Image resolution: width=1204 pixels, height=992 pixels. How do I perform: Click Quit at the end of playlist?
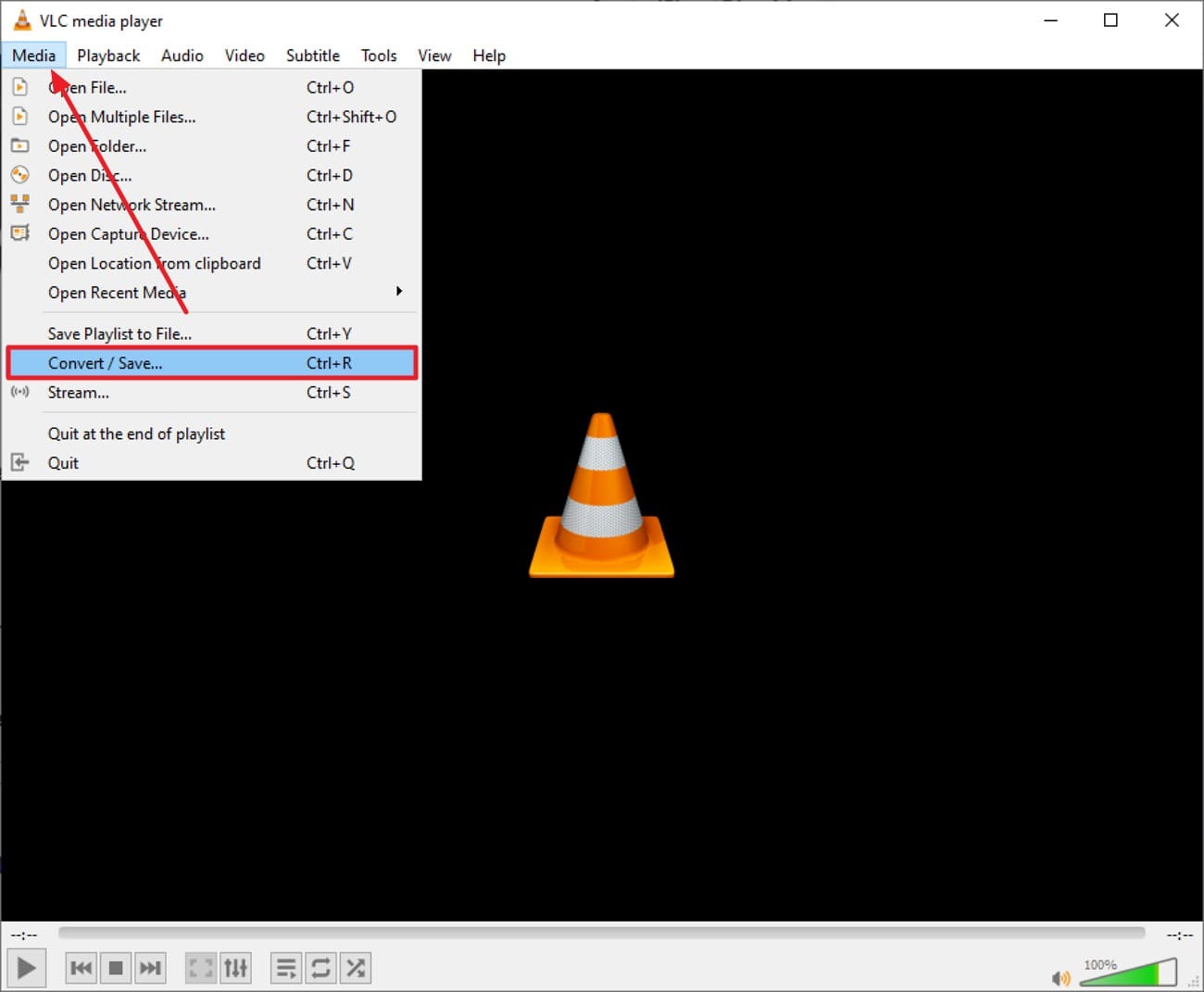coord(136,433)
